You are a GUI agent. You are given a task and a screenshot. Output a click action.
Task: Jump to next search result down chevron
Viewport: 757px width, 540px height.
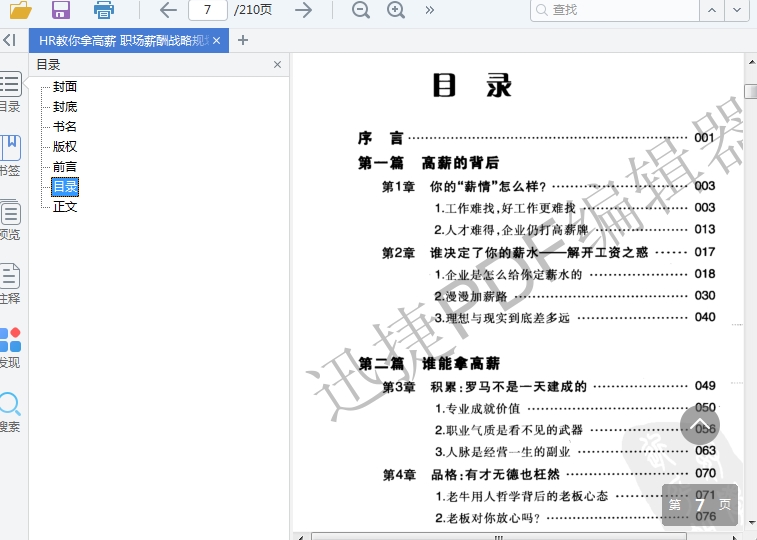[x=738, y=10]
